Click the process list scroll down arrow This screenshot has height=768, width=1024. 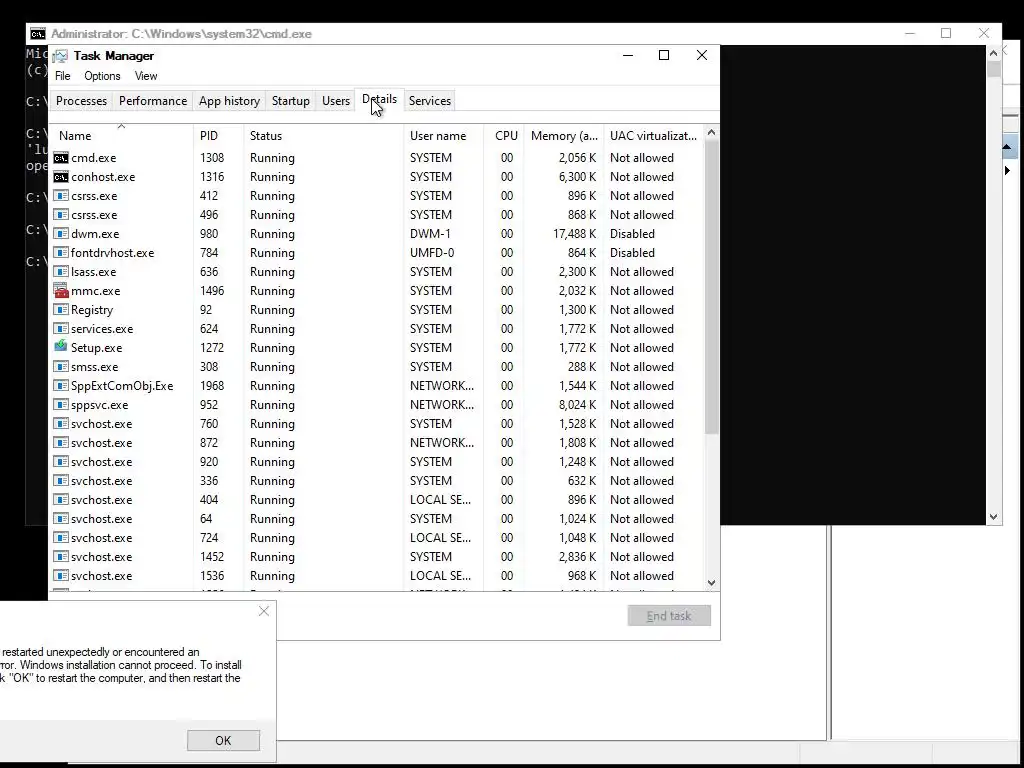711,583
